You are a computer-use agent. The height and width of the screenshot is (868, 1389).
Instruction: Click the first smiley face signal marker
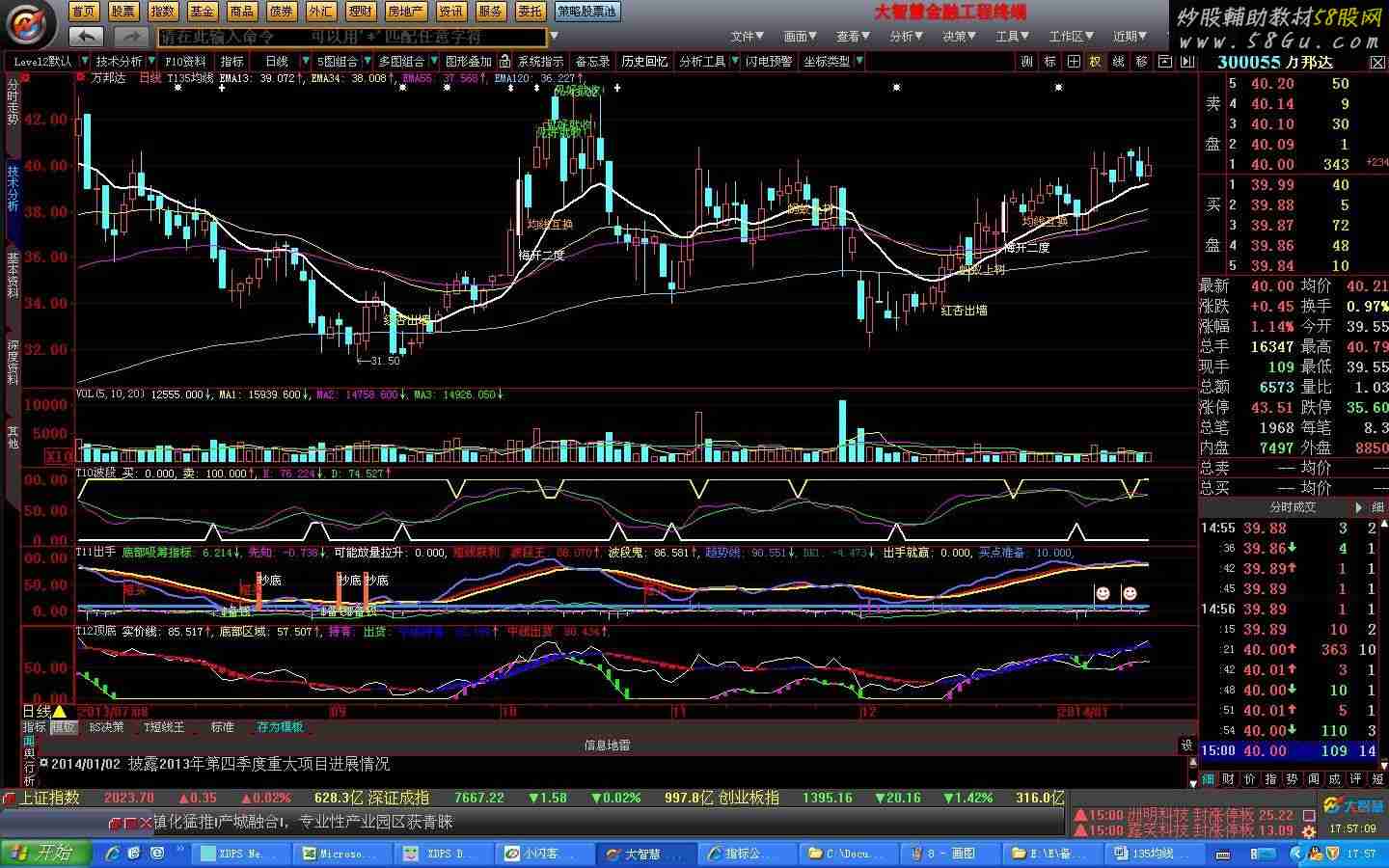pyautogui.click(x=1102, y=593)
